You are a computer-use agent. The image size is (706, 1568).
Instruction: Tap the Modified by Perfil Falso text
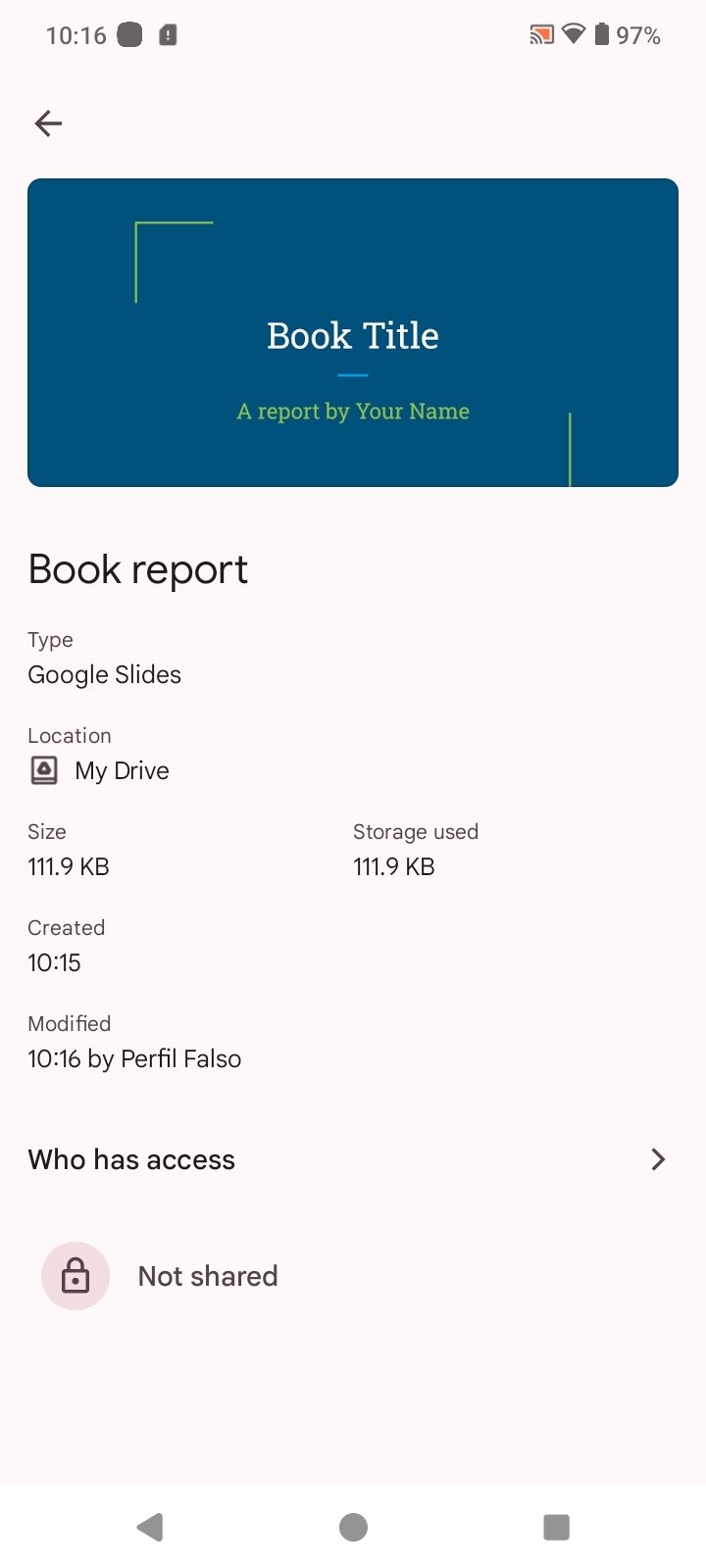[x=134, y=1058]
